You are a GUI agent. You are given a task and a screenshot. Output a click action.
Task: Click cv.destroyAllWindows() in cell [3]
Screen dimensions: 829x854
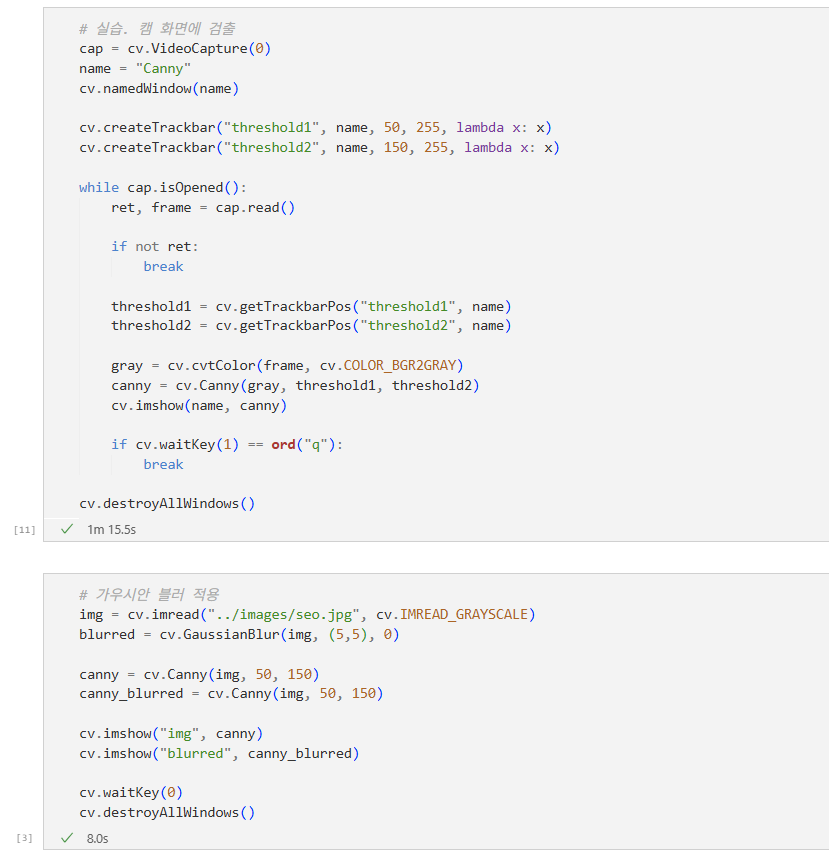click(167, 813)
